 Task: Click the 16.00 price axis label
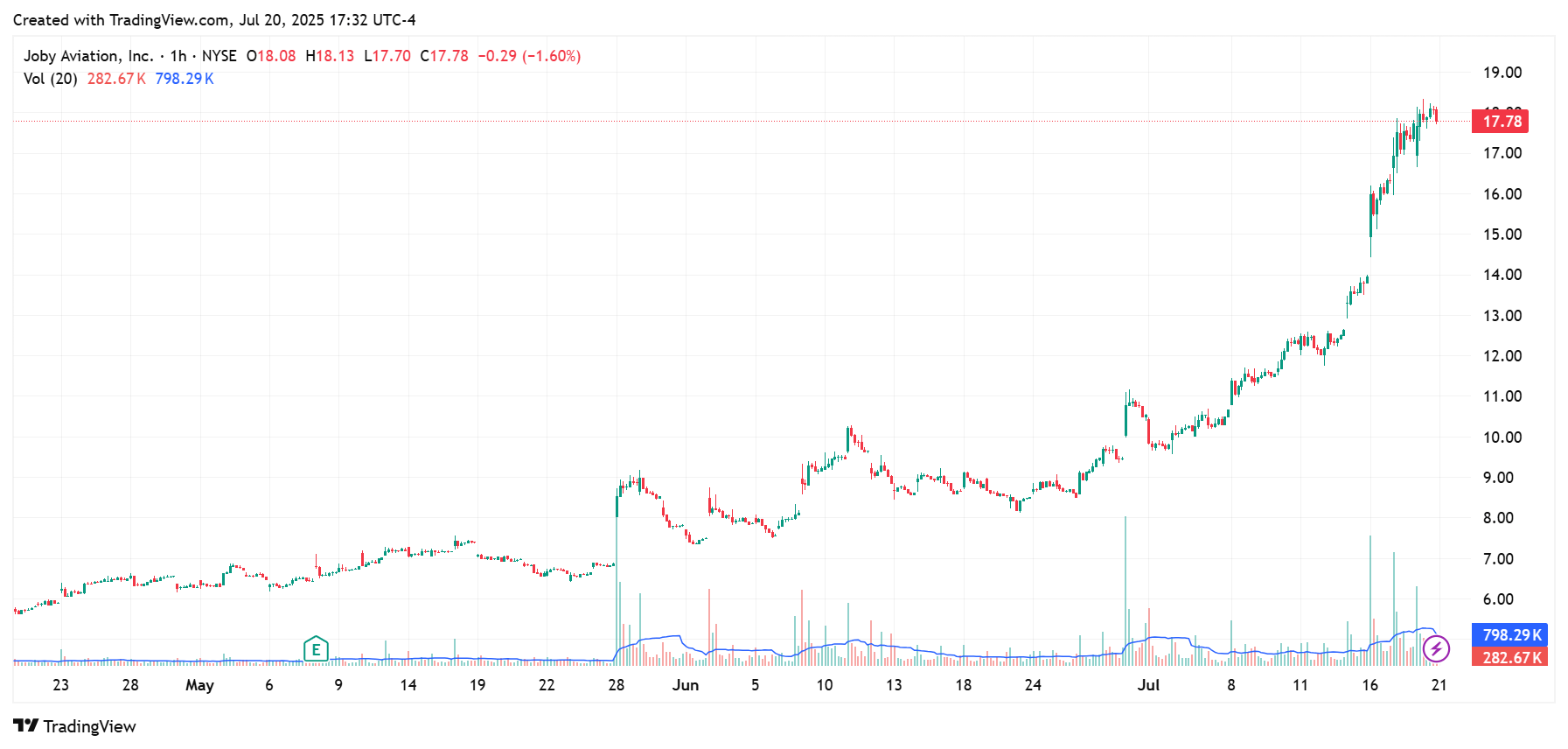pyautogui.click(x=1502, y=194)
